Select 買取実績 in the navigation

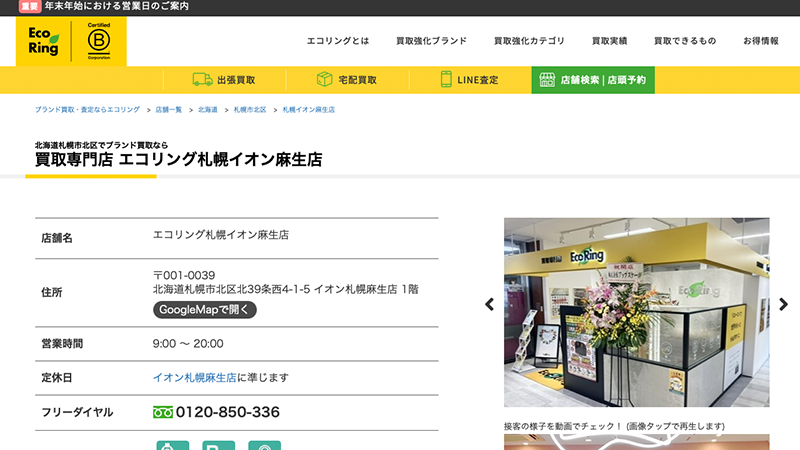click(609, 41)
